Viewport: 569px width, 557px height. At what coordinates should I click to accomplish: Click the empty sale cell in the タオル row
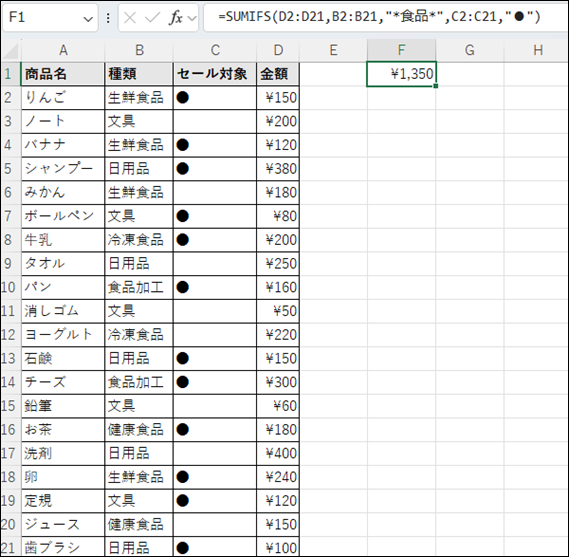[x=215, y=263]
